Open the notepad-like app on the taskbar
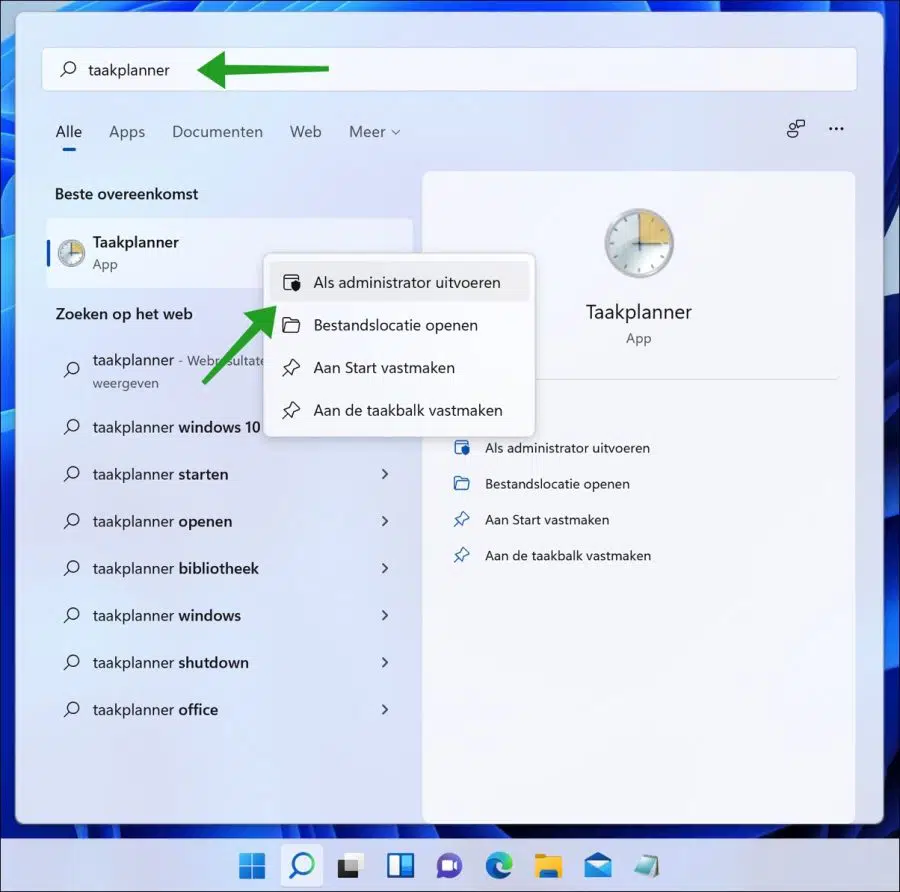 click(x=647, y=866)
